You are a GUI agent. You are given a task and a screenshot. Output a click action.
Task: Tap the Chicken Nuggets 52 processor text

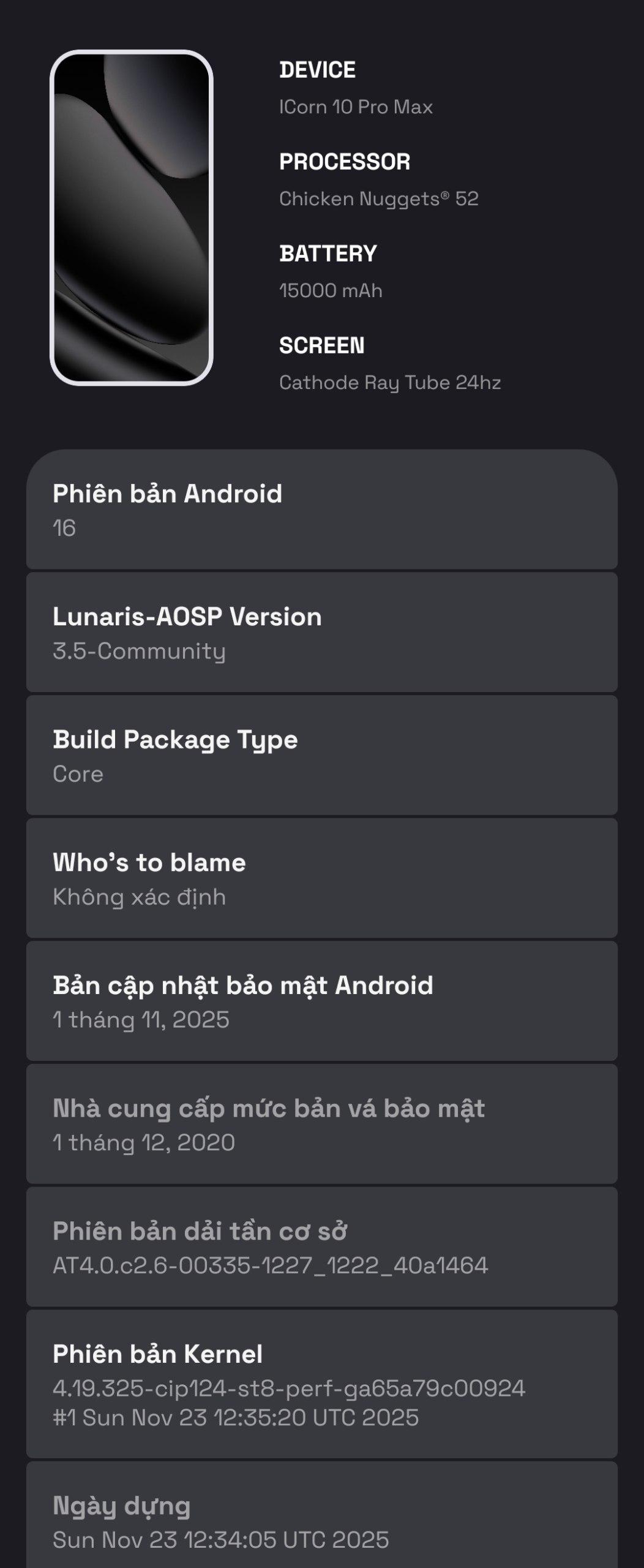tap(378, 199)
